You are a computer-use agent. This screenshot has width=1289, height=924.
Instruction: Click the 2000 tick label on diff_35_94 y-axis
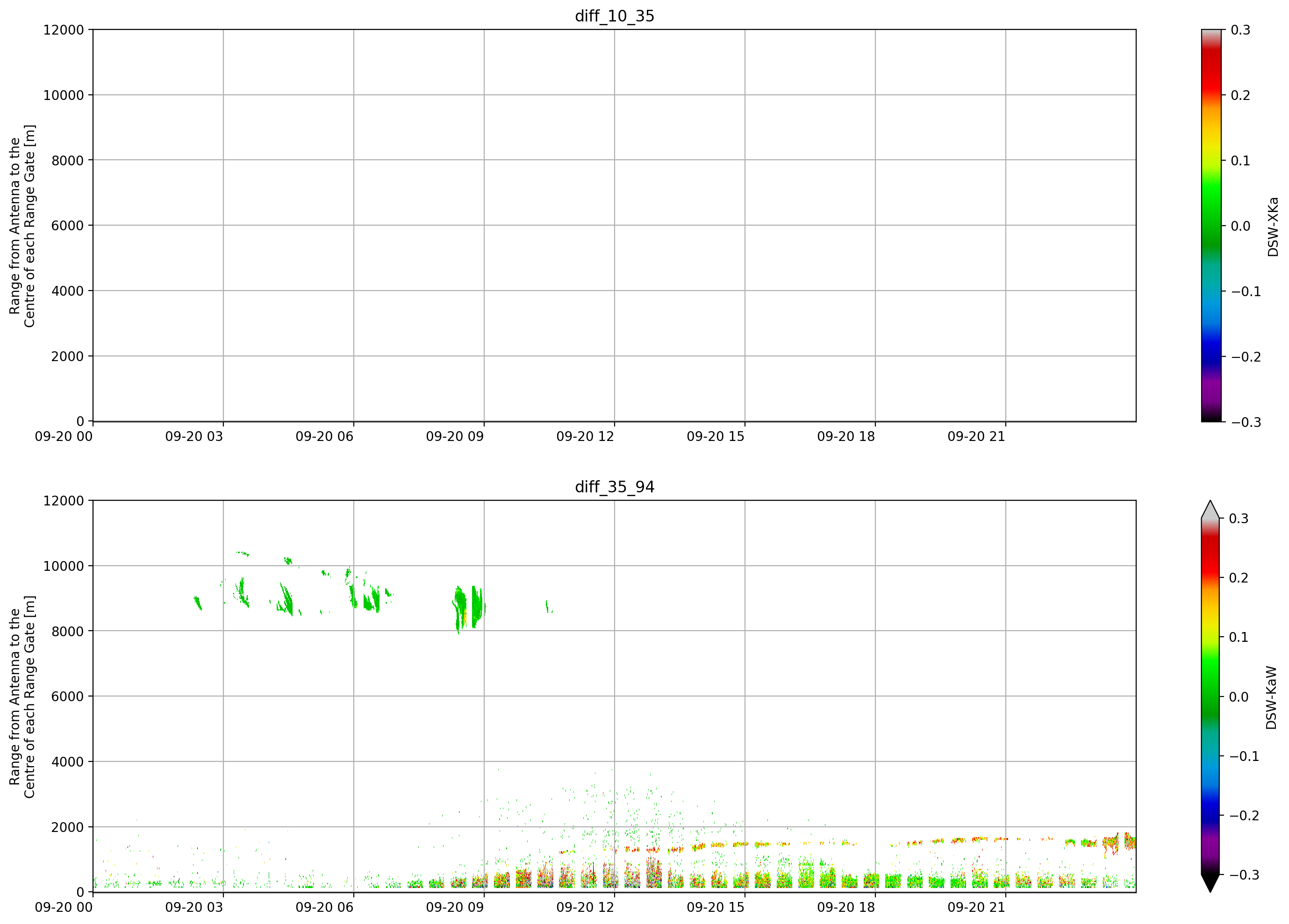(67, 827)
